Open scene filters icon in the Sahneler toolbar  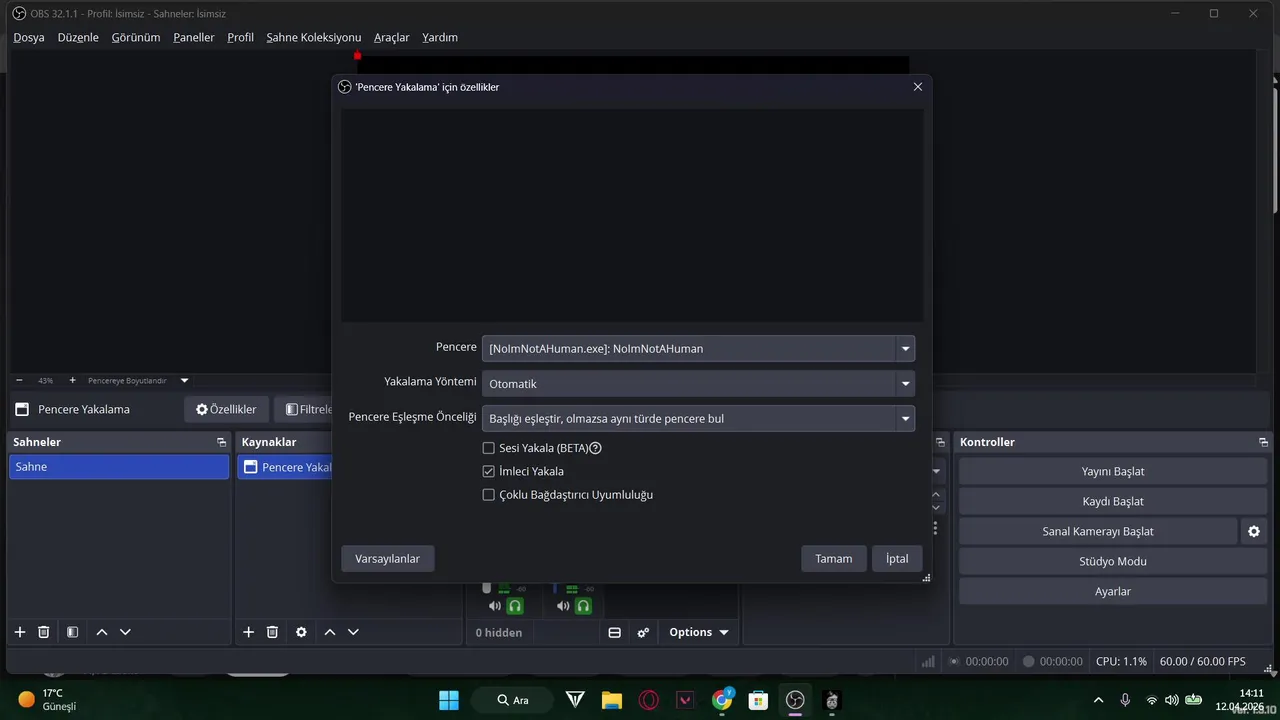pos(73,632)
